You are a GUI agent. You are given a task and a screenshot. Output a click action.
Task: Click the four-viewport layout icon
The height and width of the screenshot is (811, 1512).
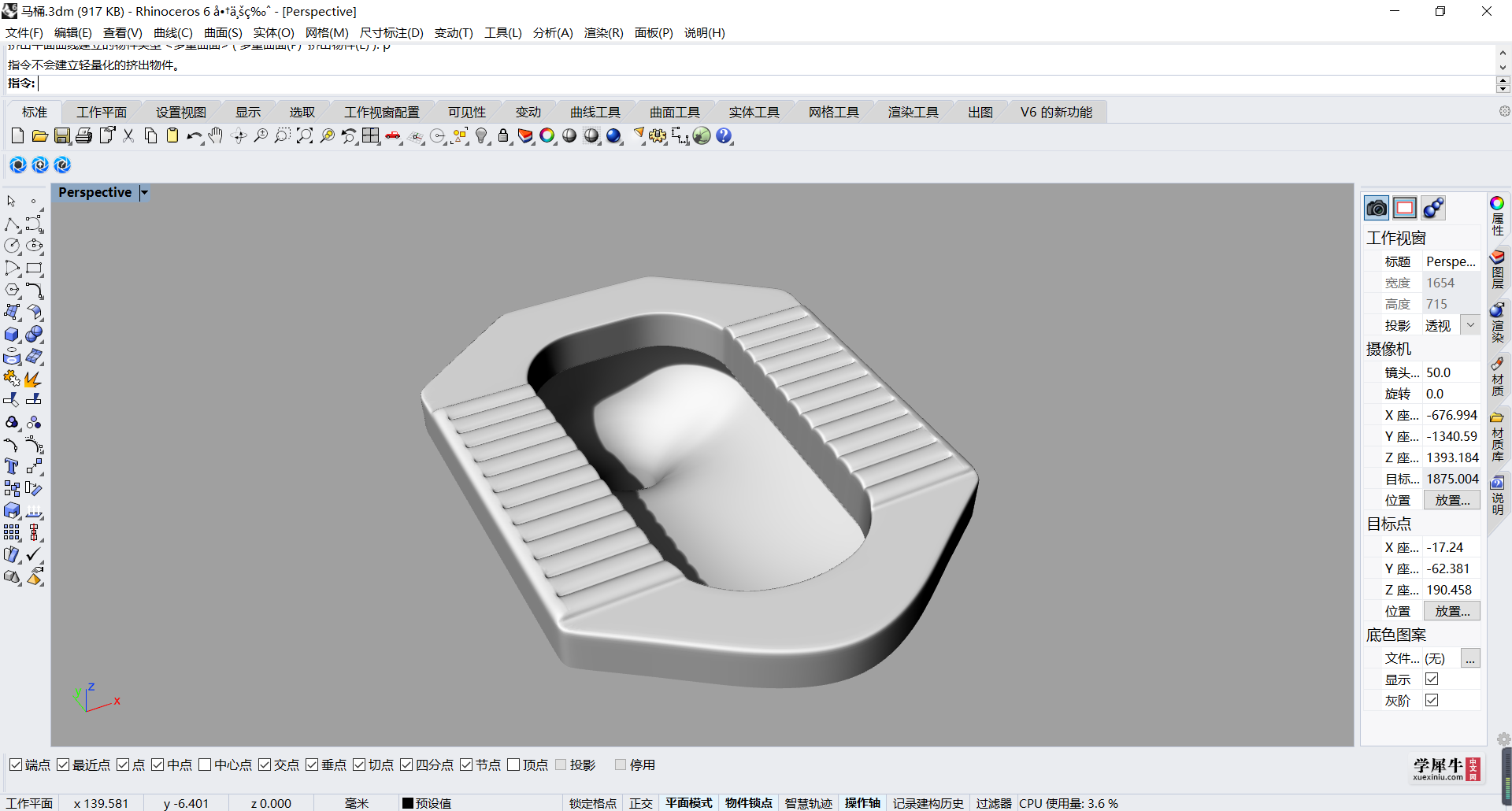pyautogui.click(x=371, y=136)
